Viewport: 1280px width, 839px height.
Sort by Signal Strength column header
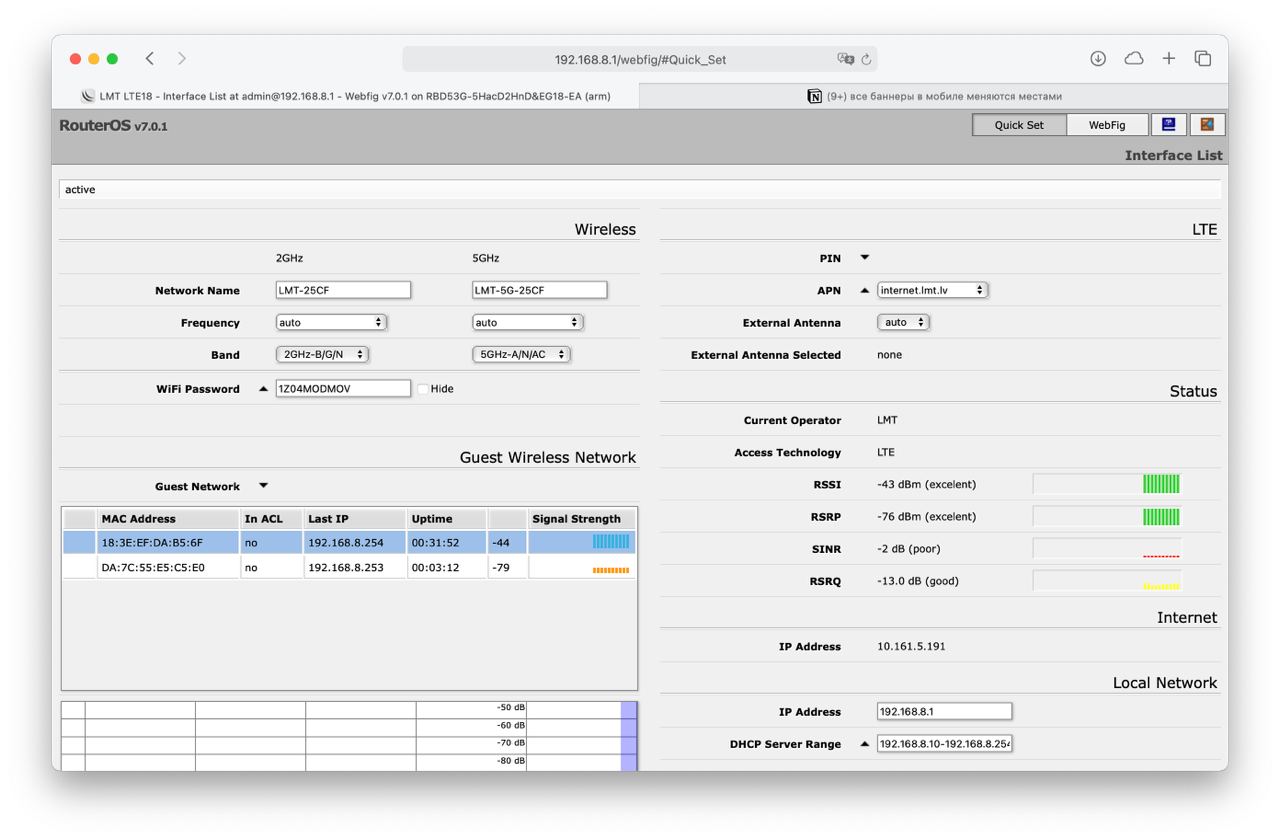[582, 519]
